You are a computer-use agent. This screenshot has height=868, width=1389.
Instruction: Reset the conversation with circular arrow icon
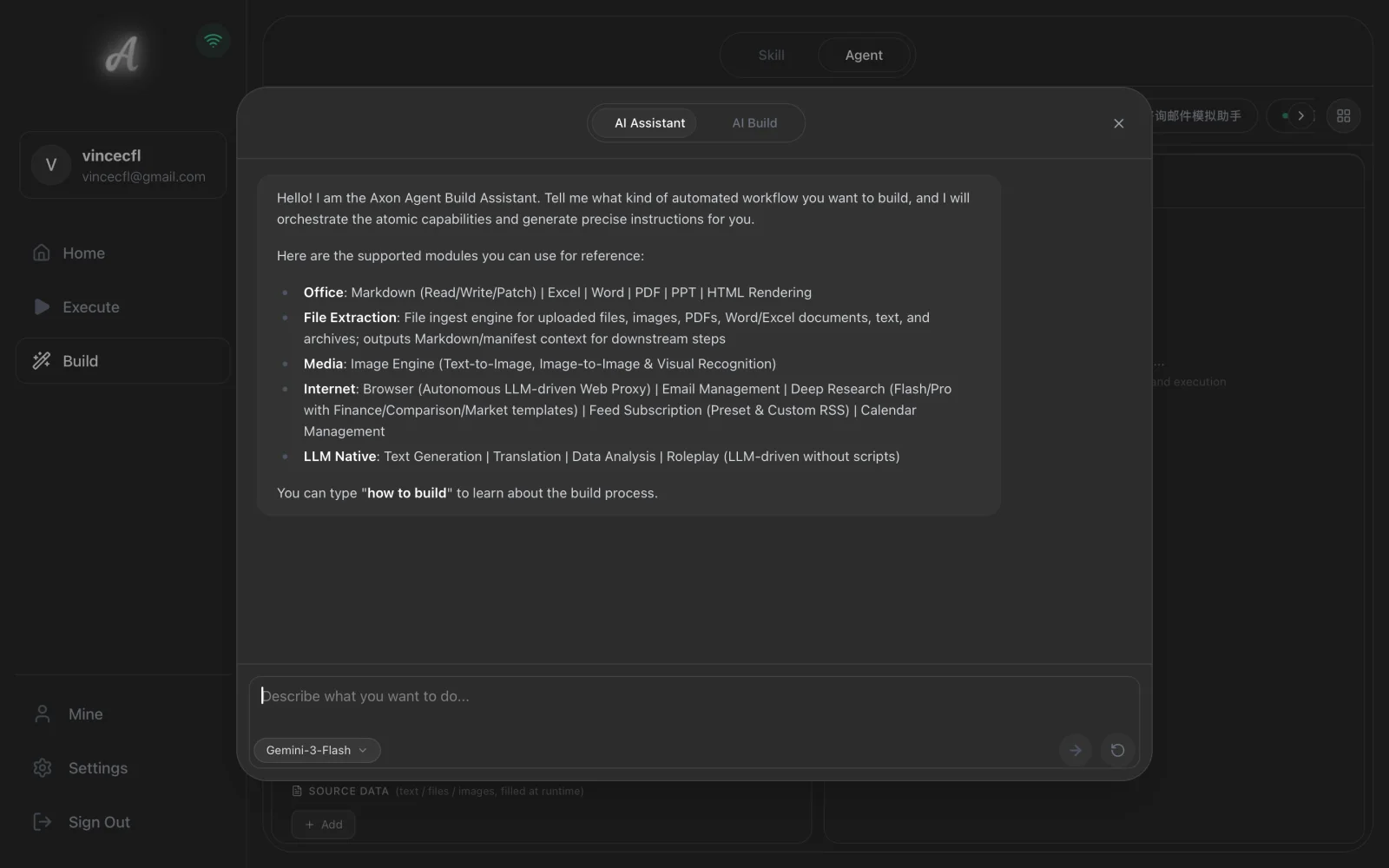(1117, 750)
